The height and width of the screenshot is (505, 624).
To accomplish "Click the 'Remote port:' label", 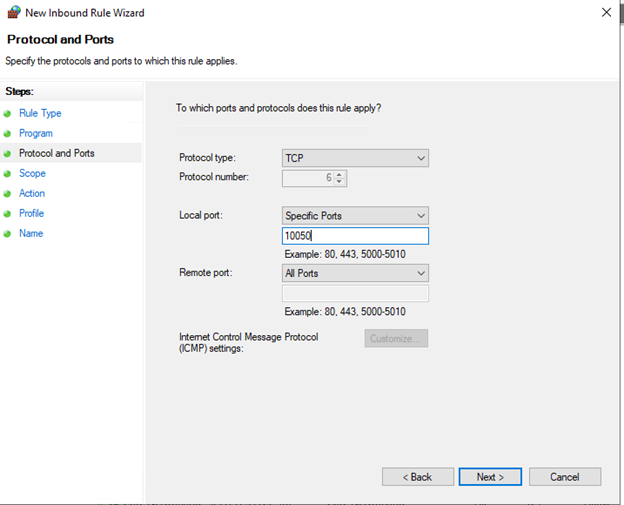I will point(206,273).
